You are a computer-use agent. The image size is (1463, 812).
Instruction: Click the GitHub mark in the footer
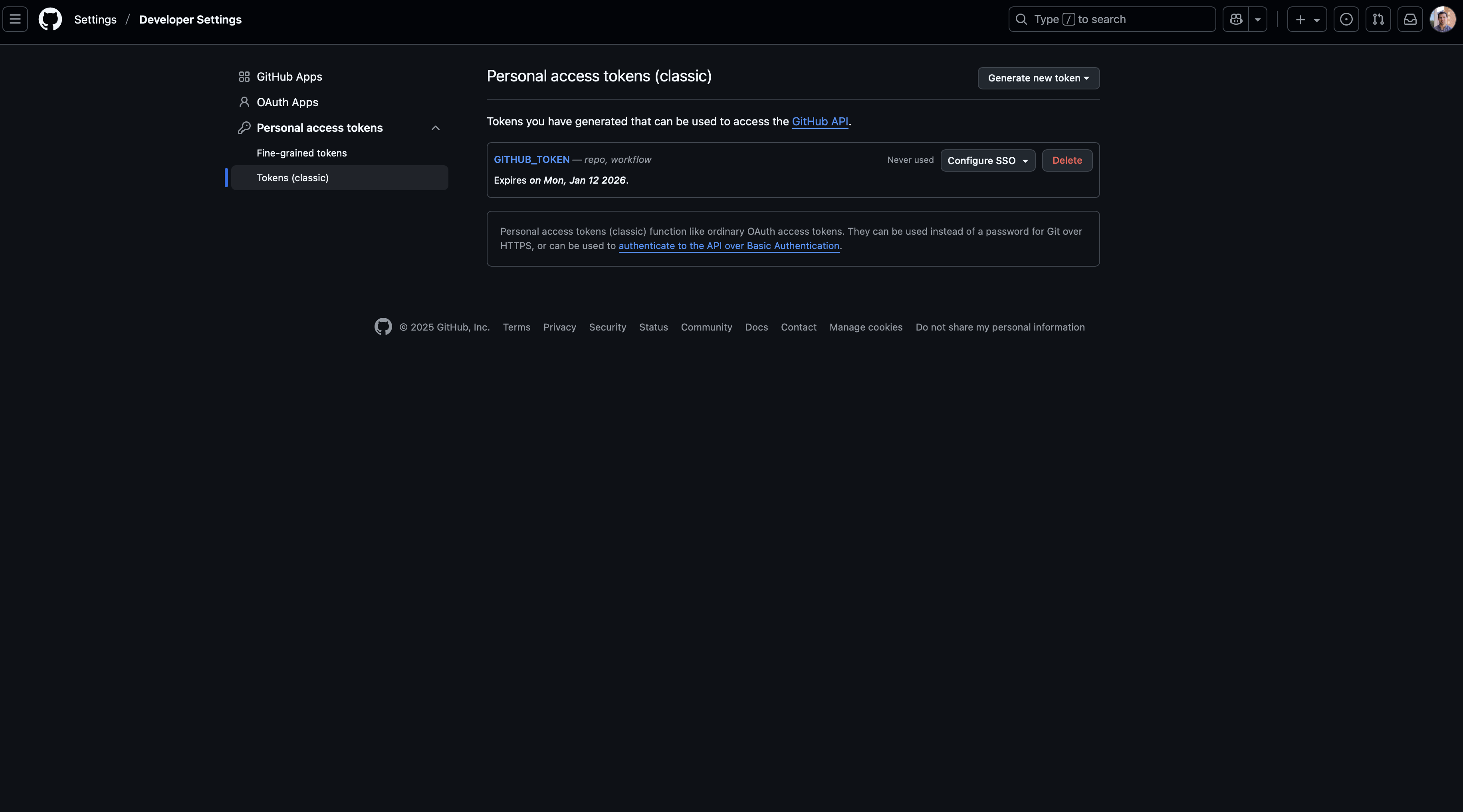[x=383, y=327]
